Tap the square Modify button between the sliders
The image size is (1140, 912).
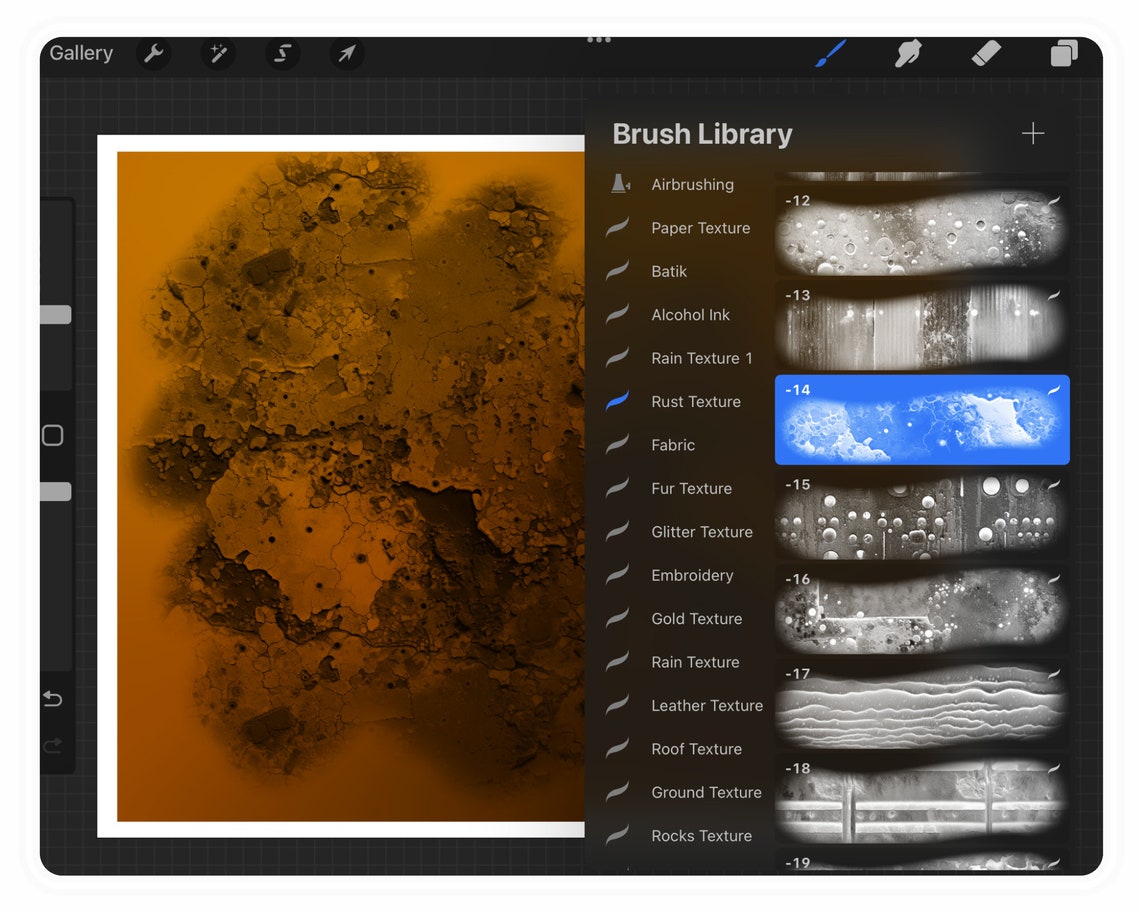click(54, 435)
